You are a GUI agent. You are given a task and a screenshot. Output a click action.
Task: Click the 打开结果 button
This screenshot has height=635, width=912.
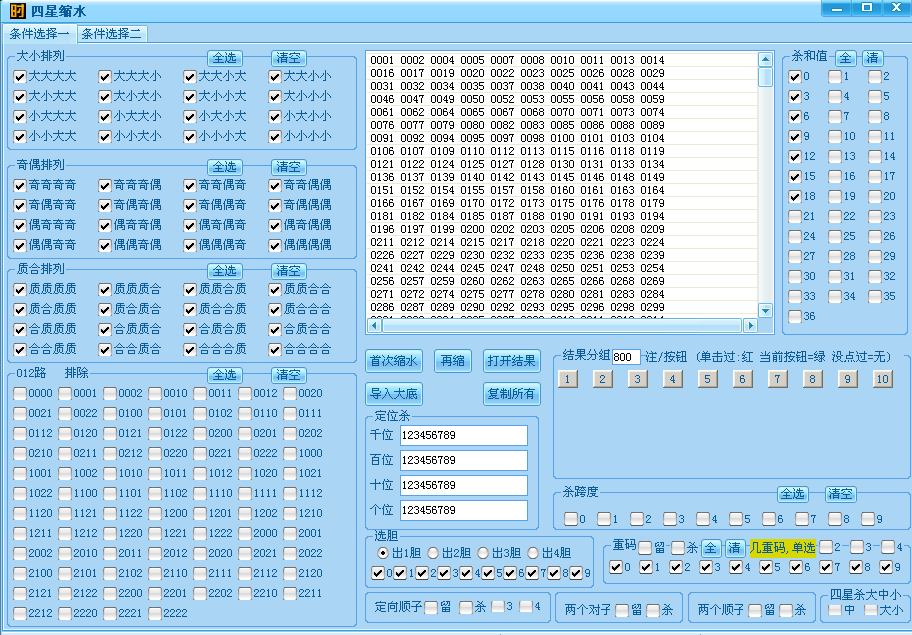(511, 361)
